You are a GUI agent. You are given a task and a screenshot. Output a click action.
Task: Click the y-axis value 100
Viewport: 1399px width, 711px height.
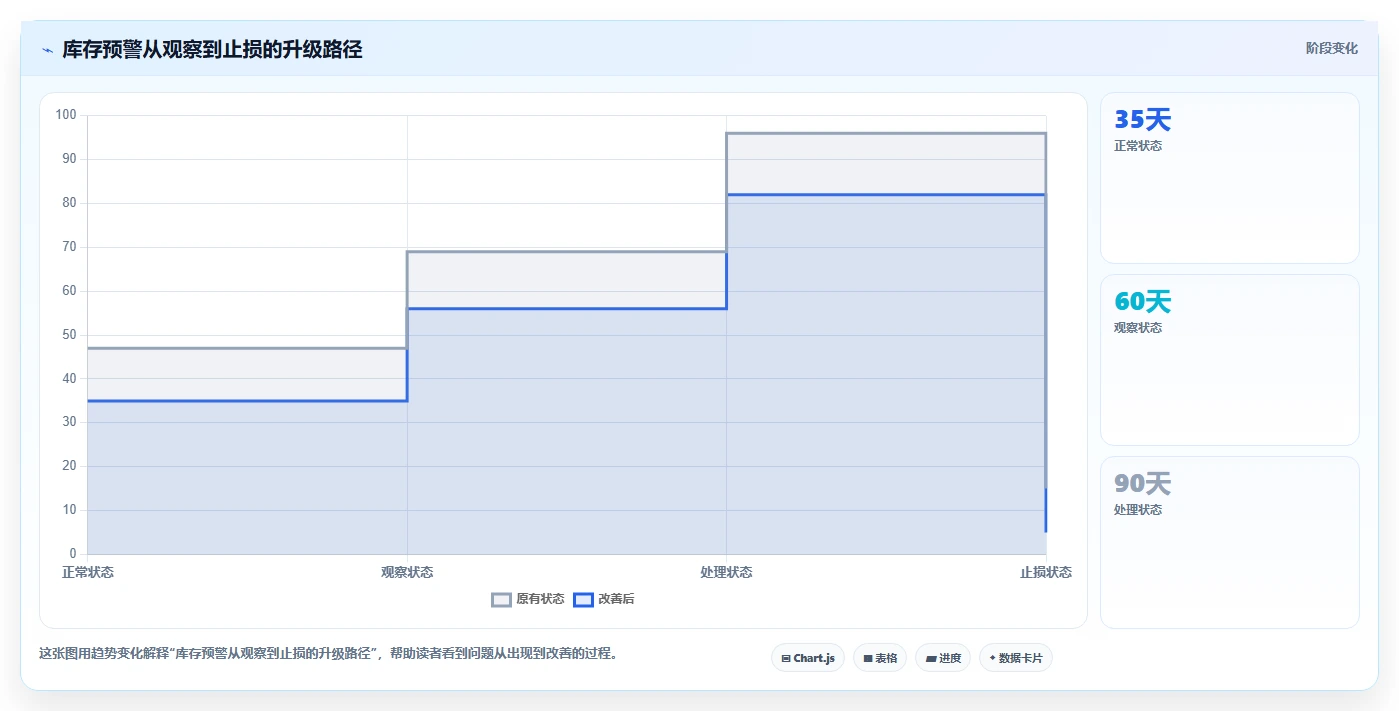click(66, 115)
